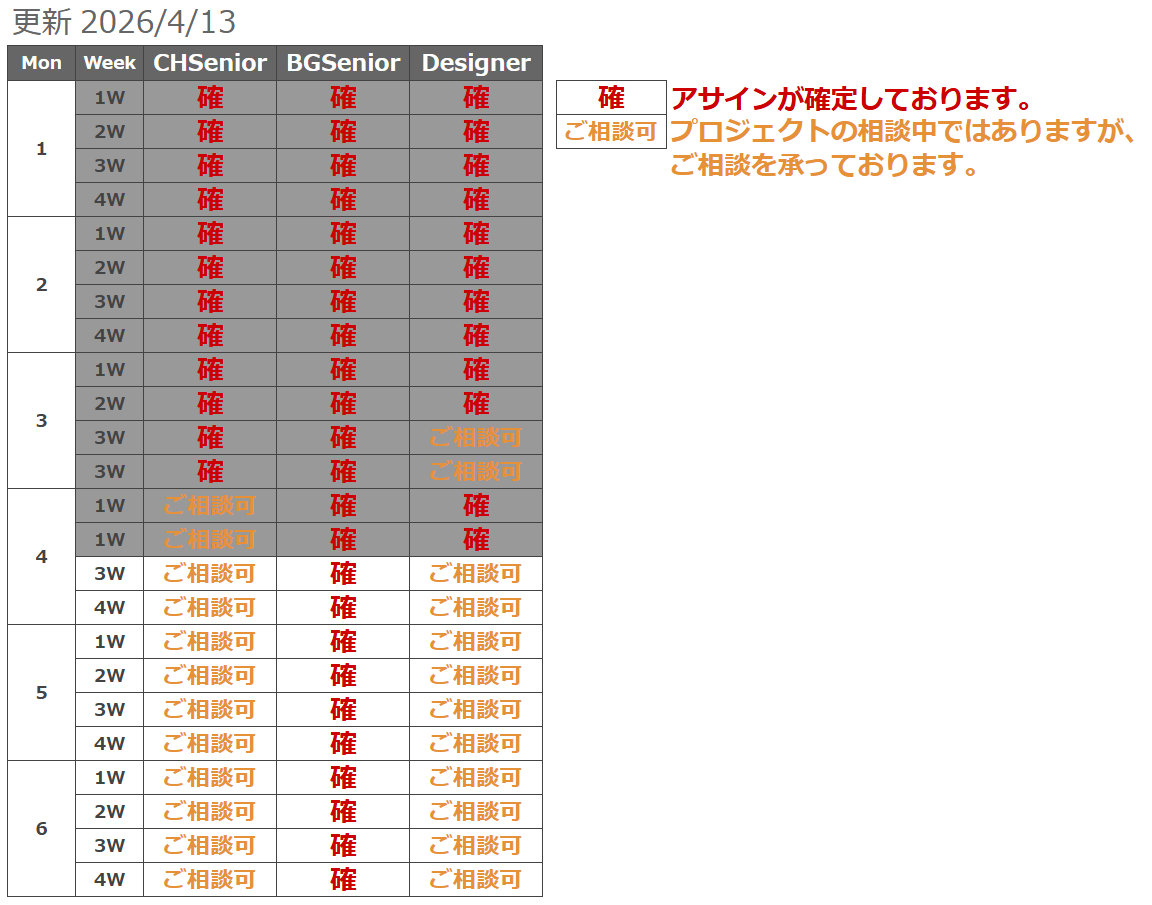Viewport: 1152px width, 905px height.
Task: Click the red アサインが確定しております legend text
Action: [x=851, y=99]
